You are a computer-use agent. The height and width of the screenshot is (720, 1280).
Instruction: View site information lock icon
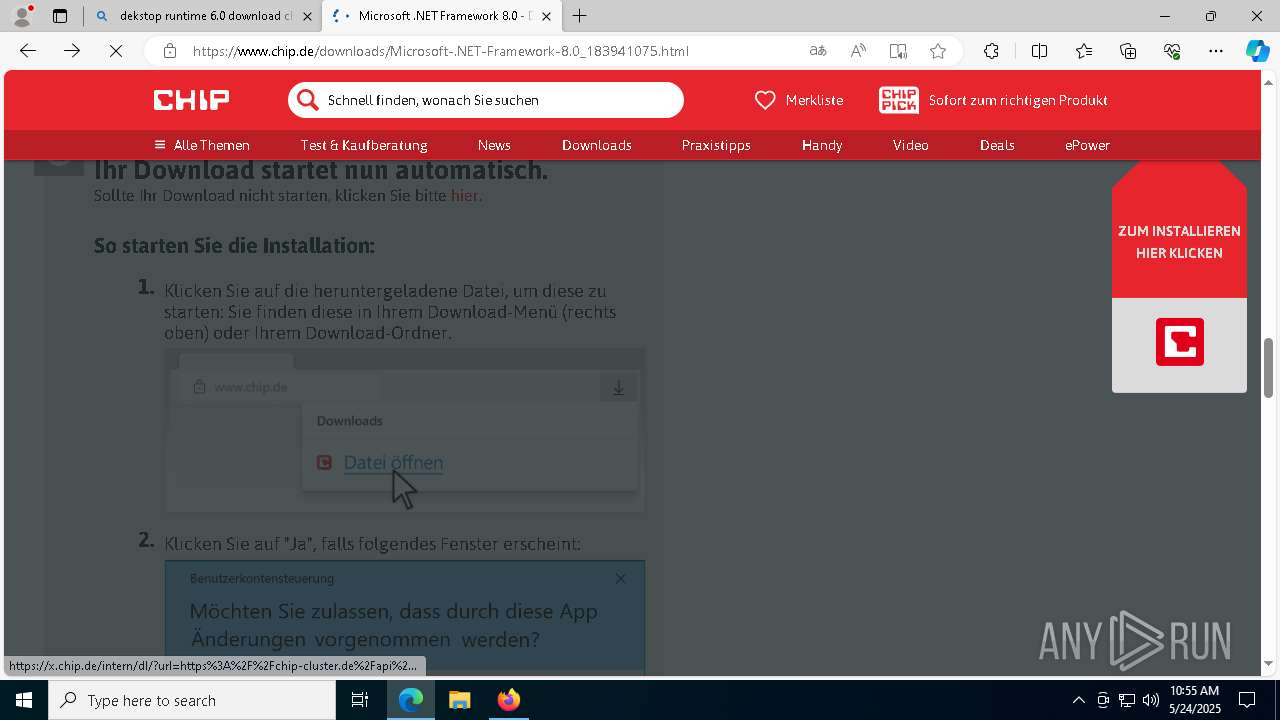coord(170,51)
